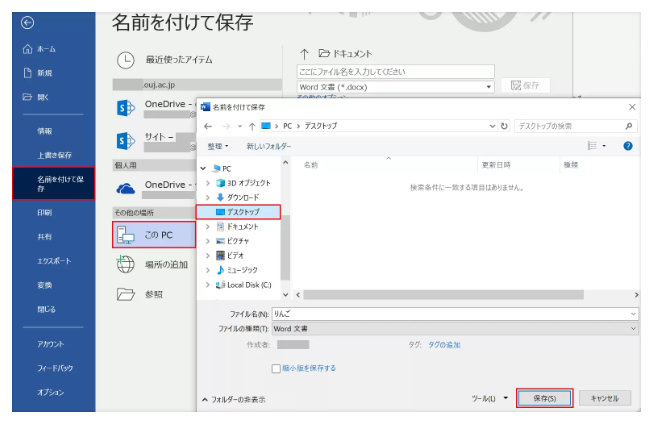
Task: Click the up-arrow parent folder icon
Action: pyautogui.click(x=252, y=126)
